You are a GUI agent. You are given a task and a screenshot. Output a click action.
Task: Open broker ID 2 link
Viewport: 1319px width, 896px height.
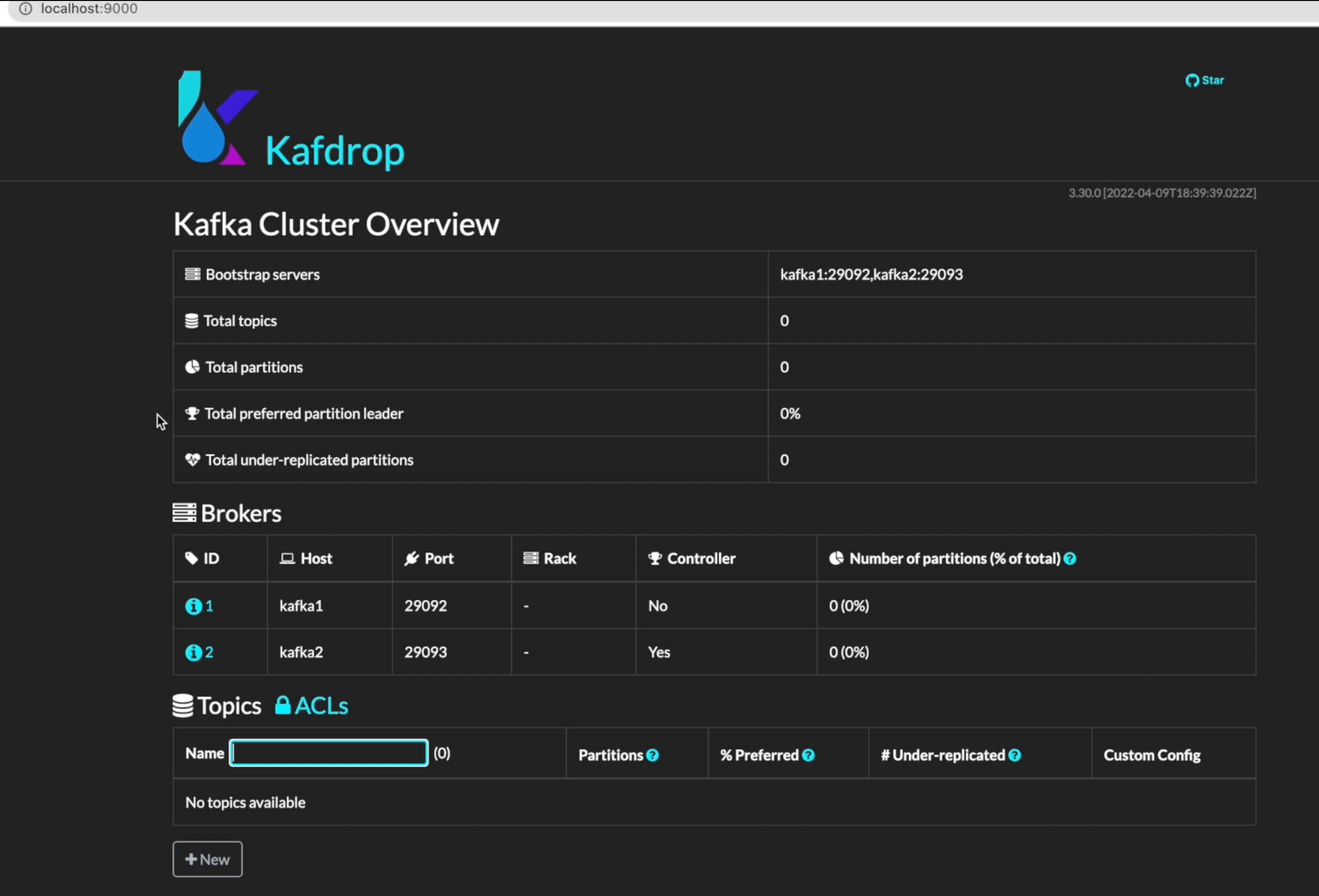209,652
